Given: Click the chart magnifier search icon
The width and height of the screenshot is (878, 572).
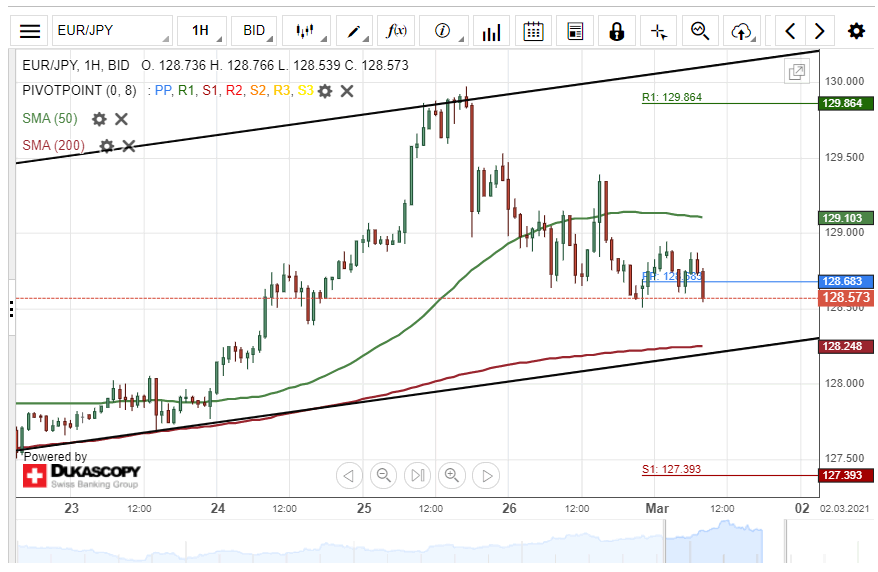Looking at the screenshot, I should pyautogui.click(x=700, y=31).
